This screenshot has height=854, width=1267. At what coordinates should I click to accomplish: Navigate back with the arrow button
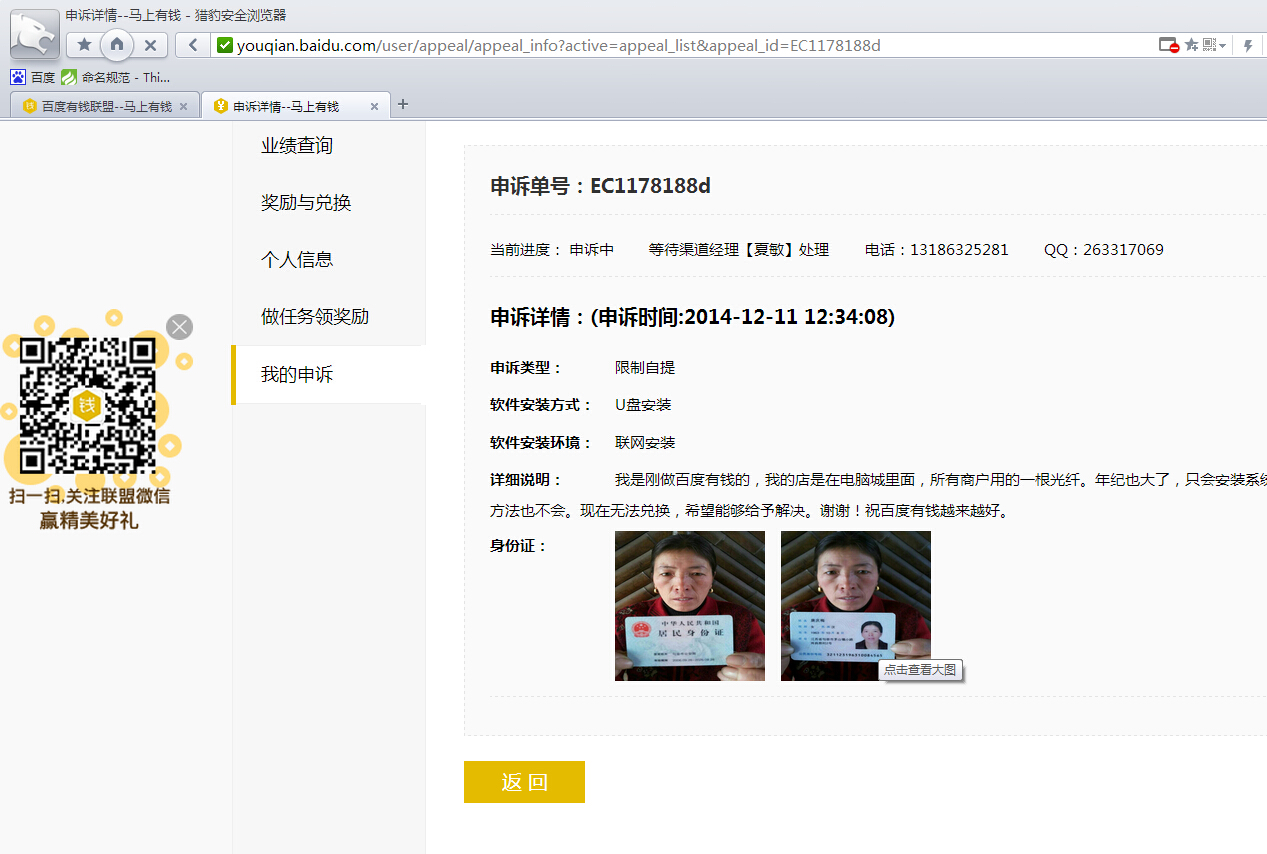click(x=192, y=45)
